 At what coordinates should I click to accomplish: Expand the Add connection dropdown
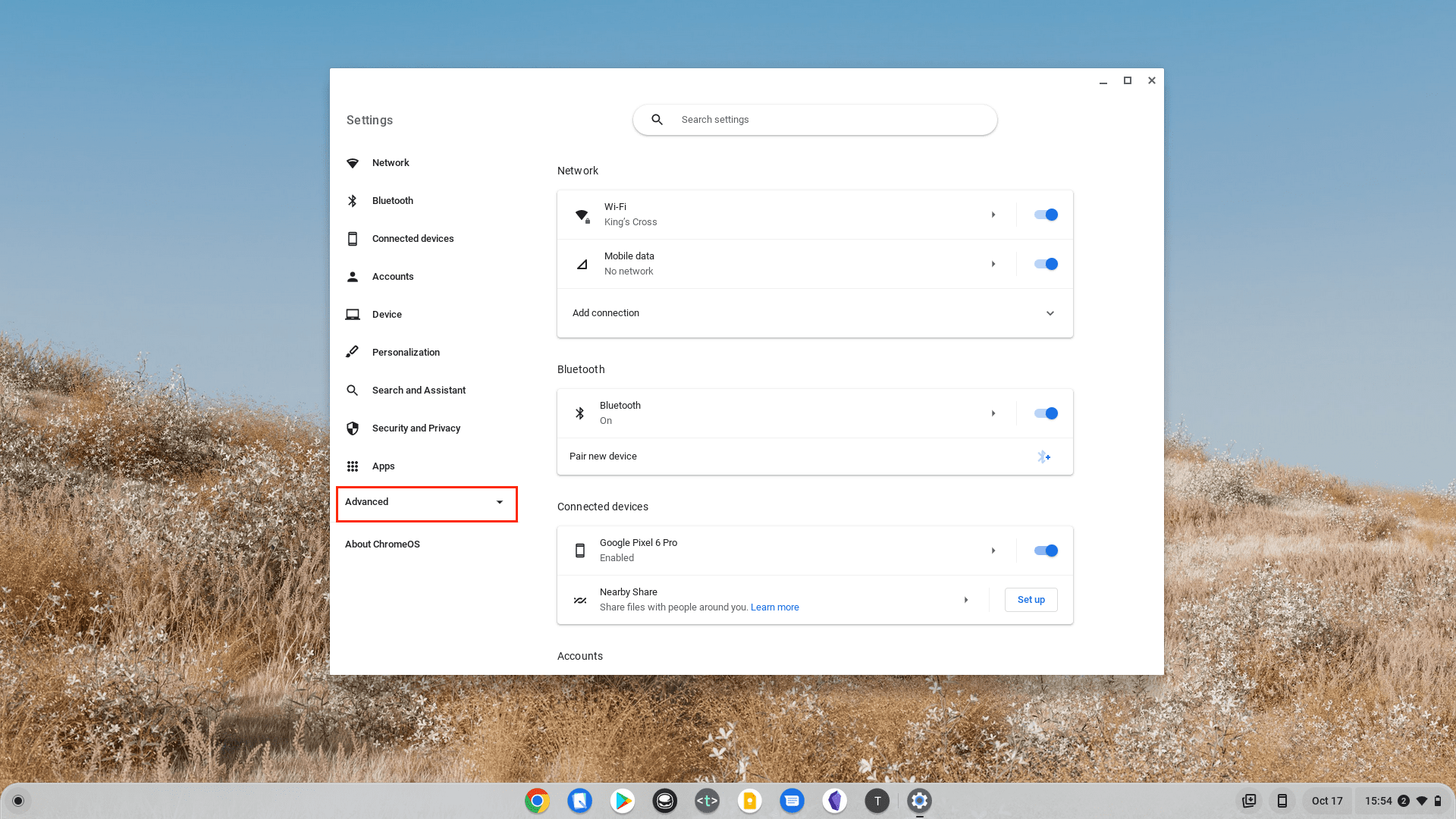coord(1050,313)
